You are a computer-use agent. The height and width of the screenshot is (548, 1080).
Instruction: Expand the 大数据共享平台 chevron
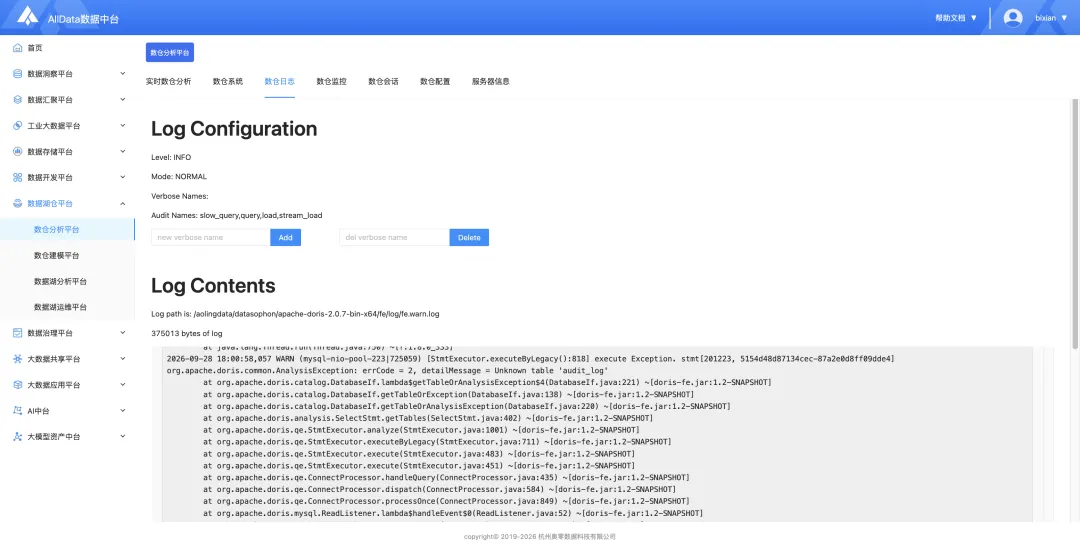[123, 359]
